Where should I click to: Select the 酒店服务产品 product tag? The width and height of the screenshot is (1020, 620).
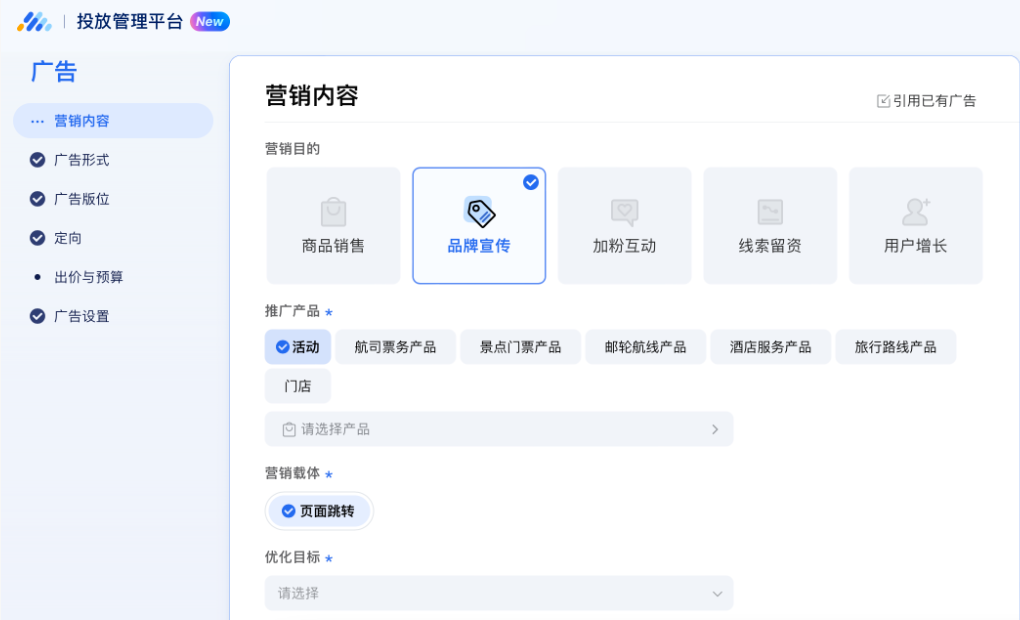tap(770, 346)
